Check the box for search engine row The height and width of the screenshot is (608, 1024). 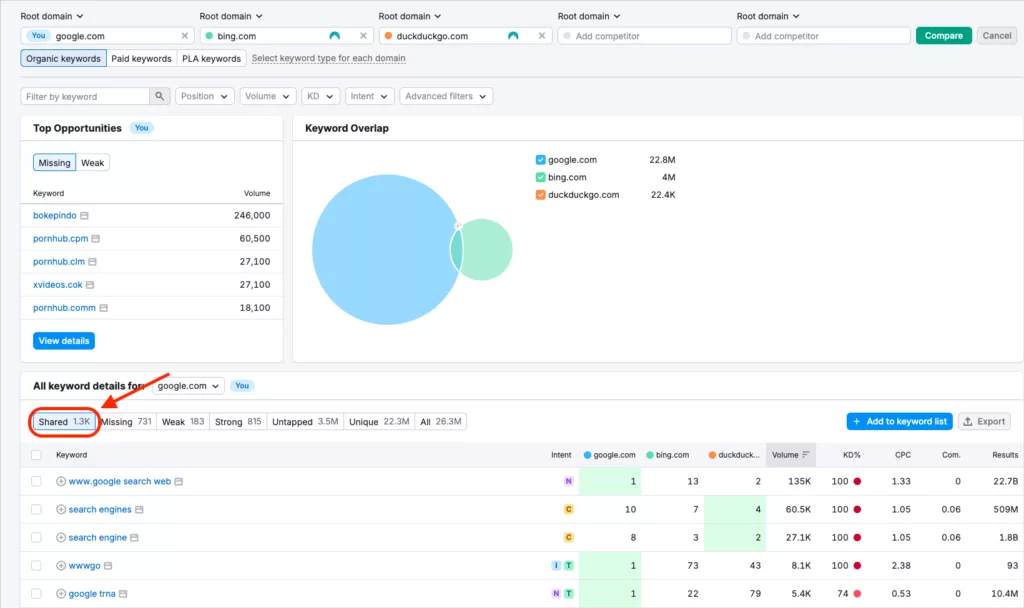[36, 537]
